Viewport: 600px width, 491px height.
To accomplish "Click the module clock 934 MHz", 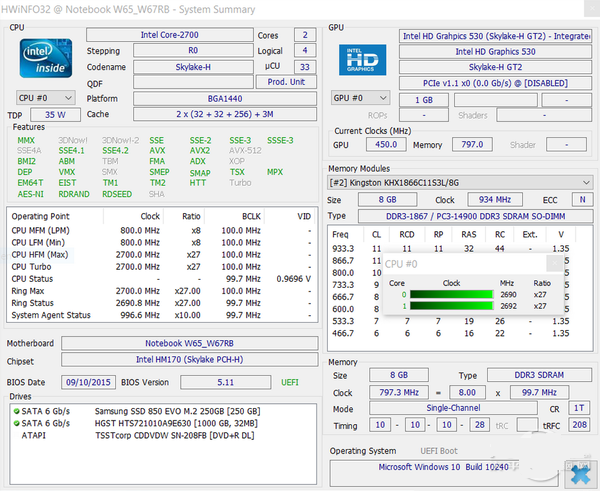I will (x=495, y=199).
